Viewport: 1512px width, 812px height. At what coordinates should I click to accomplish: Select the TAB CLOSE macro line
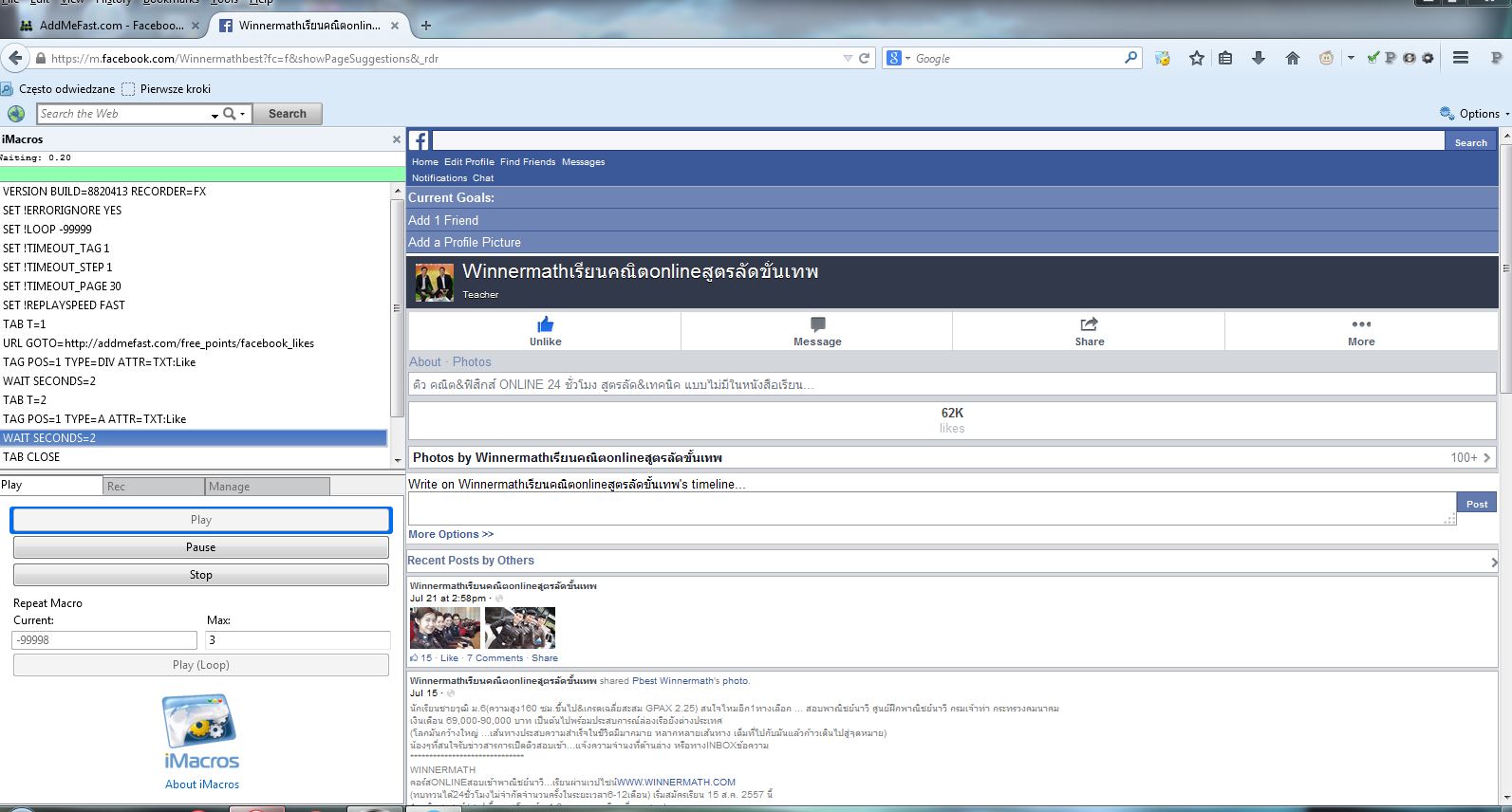point(31,457)
